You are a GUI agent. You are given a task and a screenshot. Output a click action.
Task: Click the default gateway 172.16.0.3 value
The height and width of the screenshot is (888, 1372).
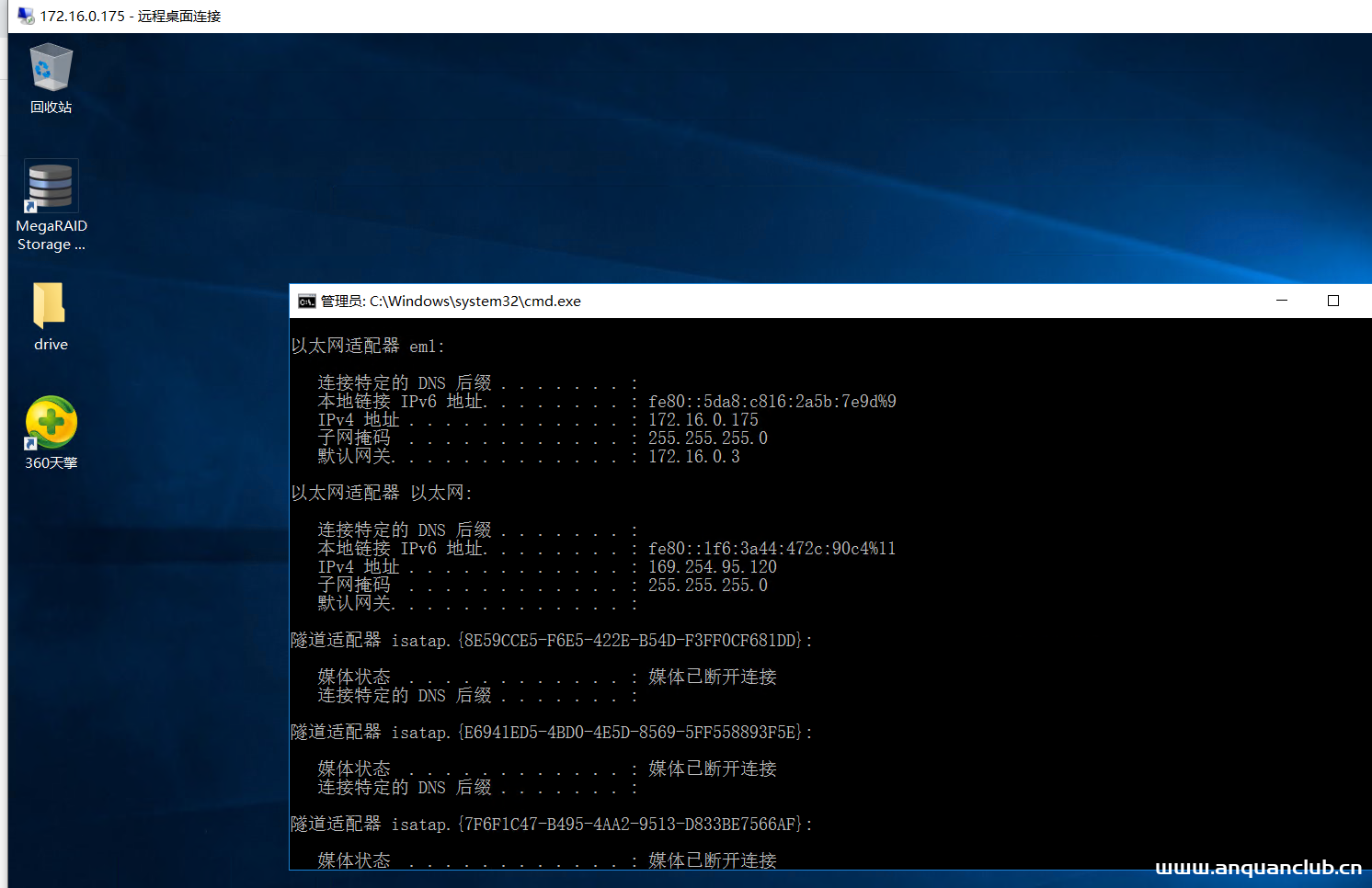(x=693, y=457)
